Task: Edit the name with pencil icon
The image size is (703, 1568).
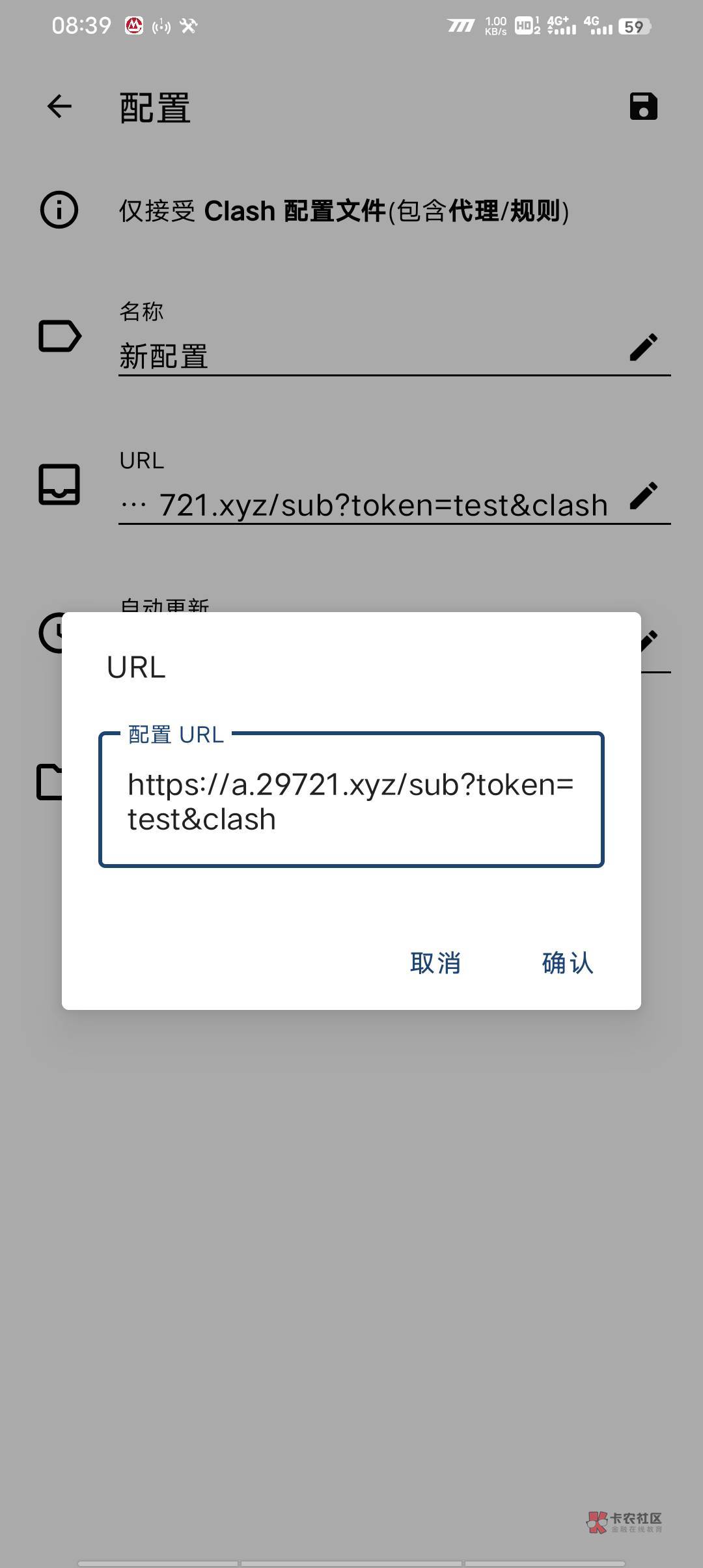Action: 643,347
